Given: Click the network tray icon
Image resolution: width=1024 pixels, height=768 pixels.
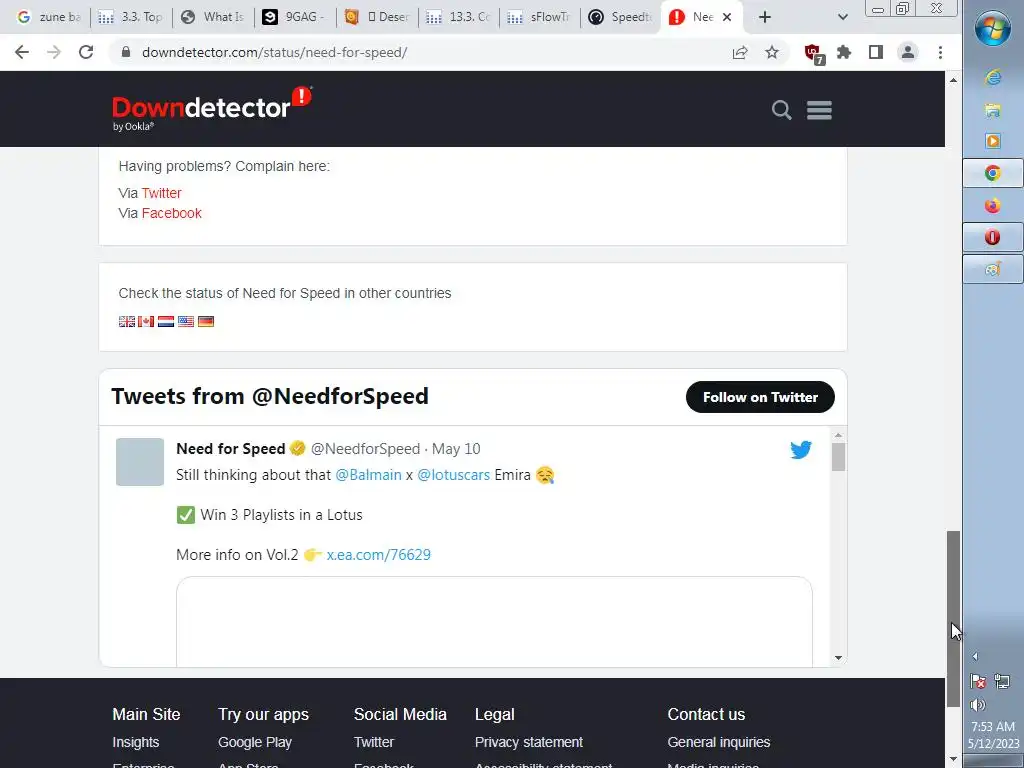Looking at the screenshot, I should (1002, 682).
